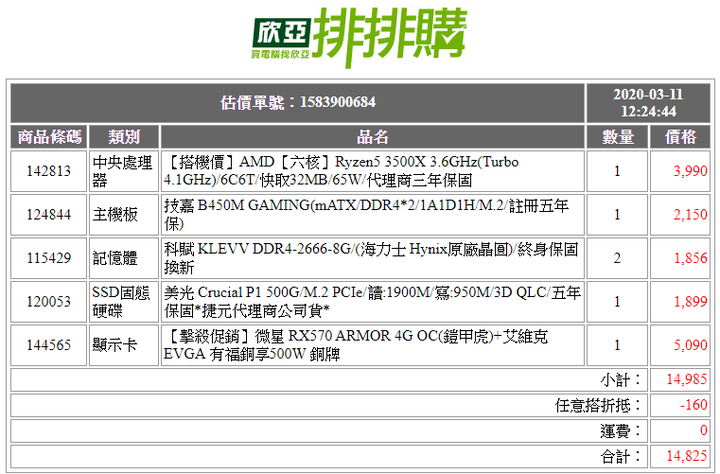
Task: Click the 品名 column header
Action: click(372, 137)
